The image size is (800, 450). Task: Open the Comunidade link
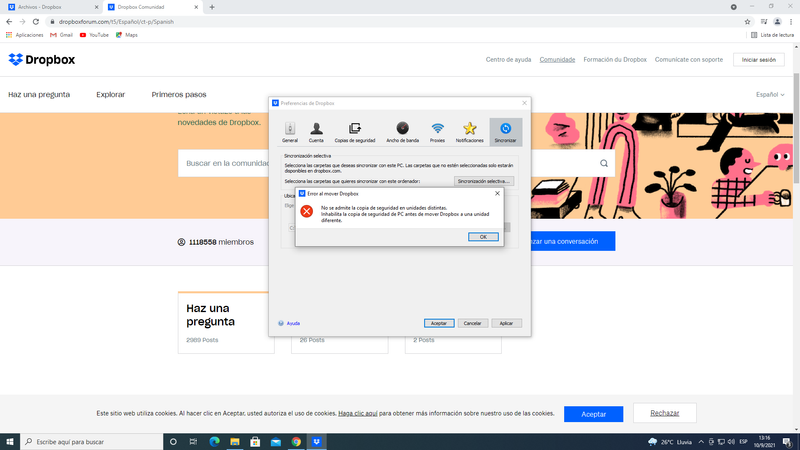tap(557, 60)
